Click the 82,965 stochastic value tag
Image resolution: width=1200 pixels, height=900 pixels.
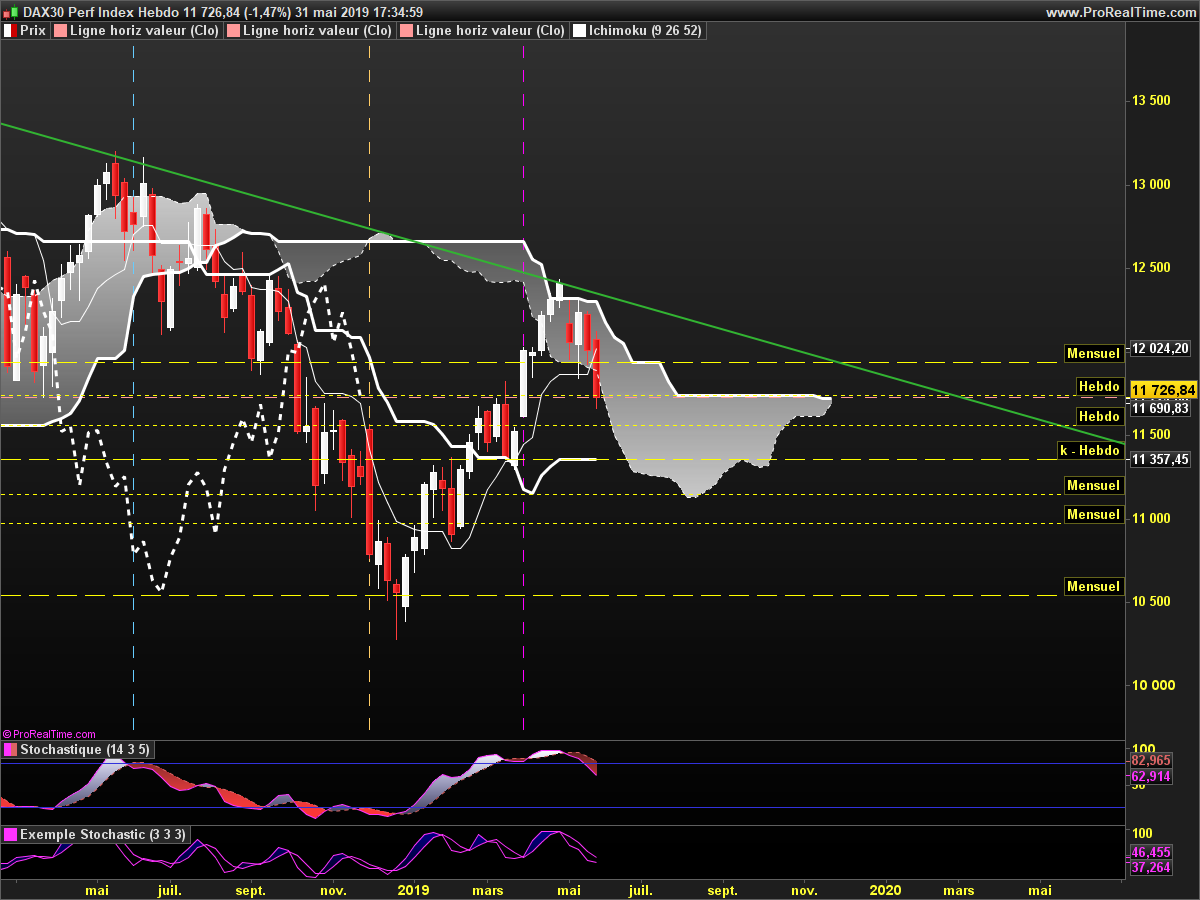tap(1150, 760)
